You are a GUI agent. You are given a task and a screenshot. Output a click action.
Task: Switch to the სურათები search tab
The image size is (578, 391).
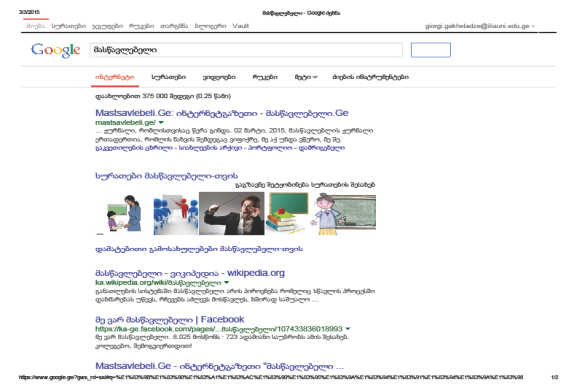coord(168,77)
